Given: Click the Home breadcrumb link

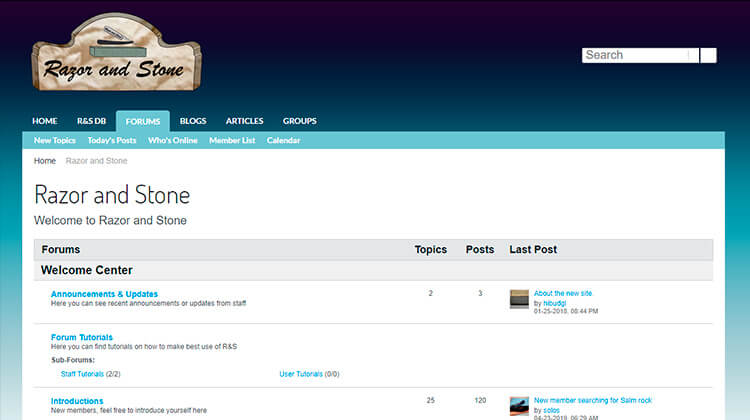Looking at the screenshot, I should 45,161.
